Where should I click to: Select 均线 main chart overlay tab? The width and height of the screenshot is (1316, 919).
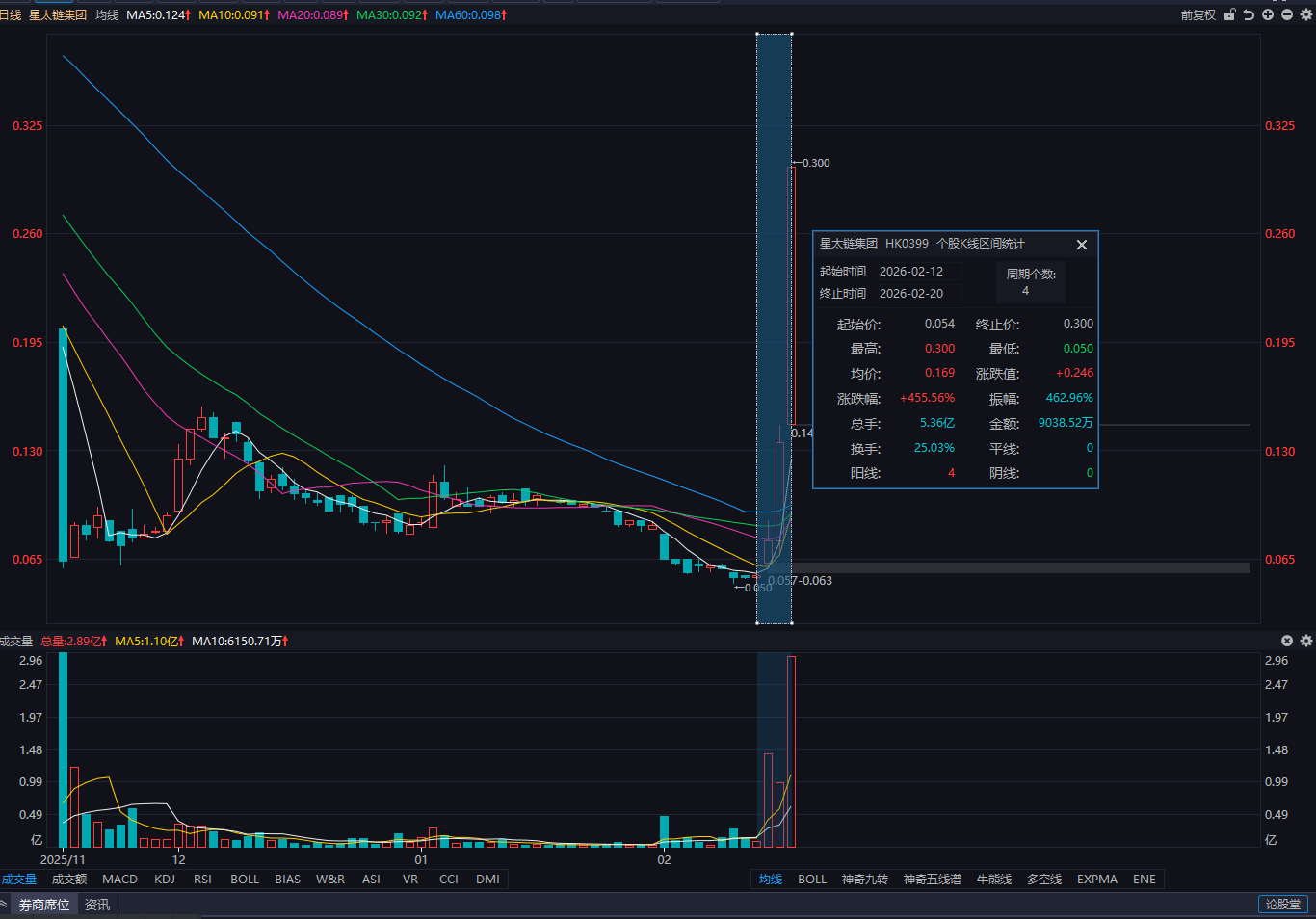771,880
